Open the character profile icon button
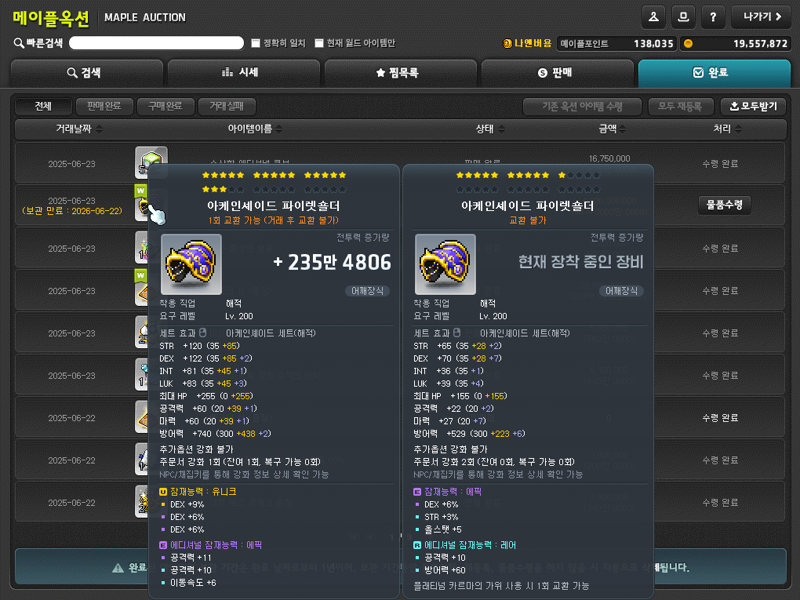 (653, 17)
